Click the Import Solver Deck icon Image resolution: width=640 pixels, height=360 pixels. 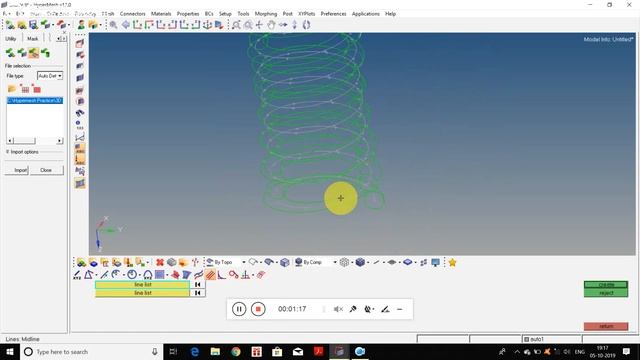point(22,53)
